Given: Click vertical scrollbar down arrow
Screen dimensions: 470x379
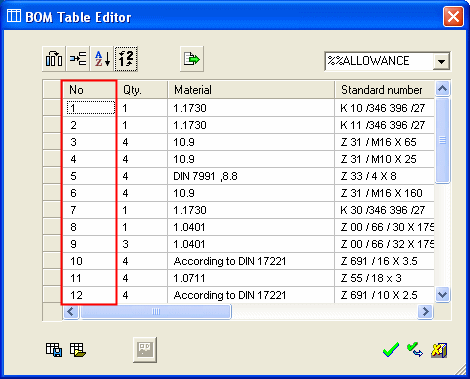Looking at the screenshot, I should 443,295.
